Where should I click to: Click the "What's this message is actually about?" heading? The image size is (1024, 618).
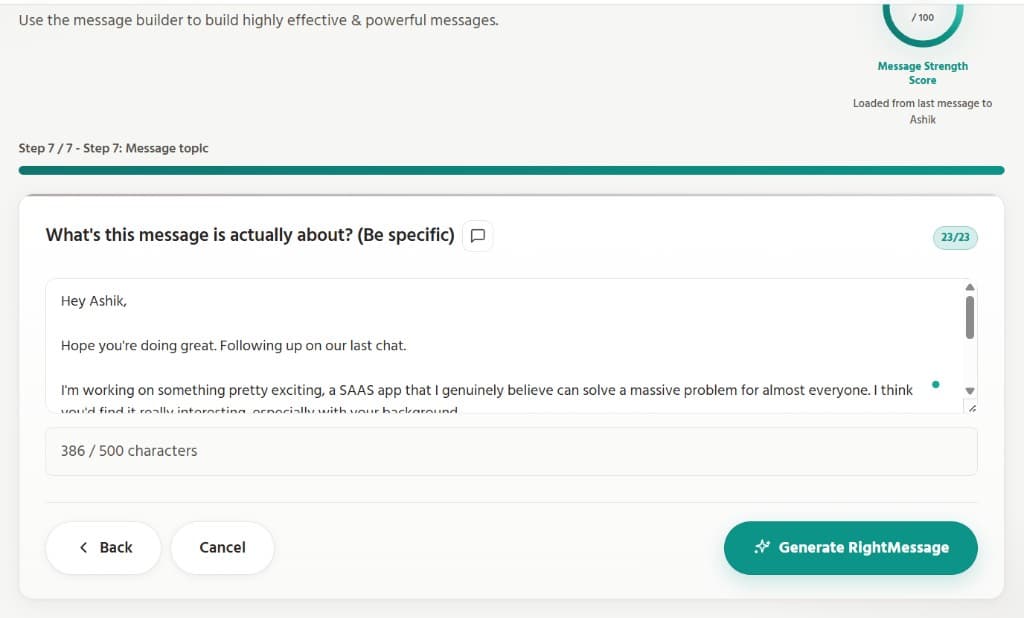click(x=250, y=236)
